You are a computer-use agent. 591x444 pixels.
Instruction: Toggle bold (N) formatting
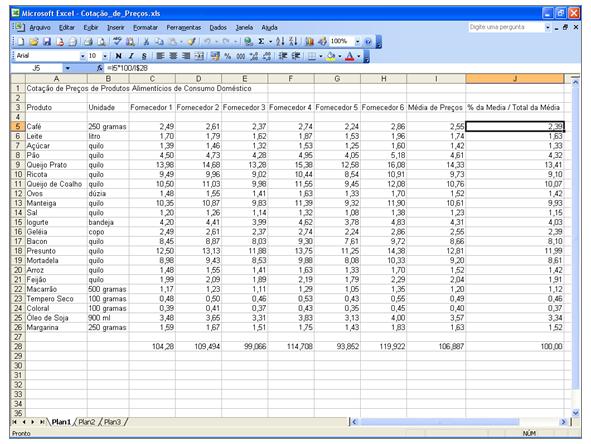coord(118,56)
